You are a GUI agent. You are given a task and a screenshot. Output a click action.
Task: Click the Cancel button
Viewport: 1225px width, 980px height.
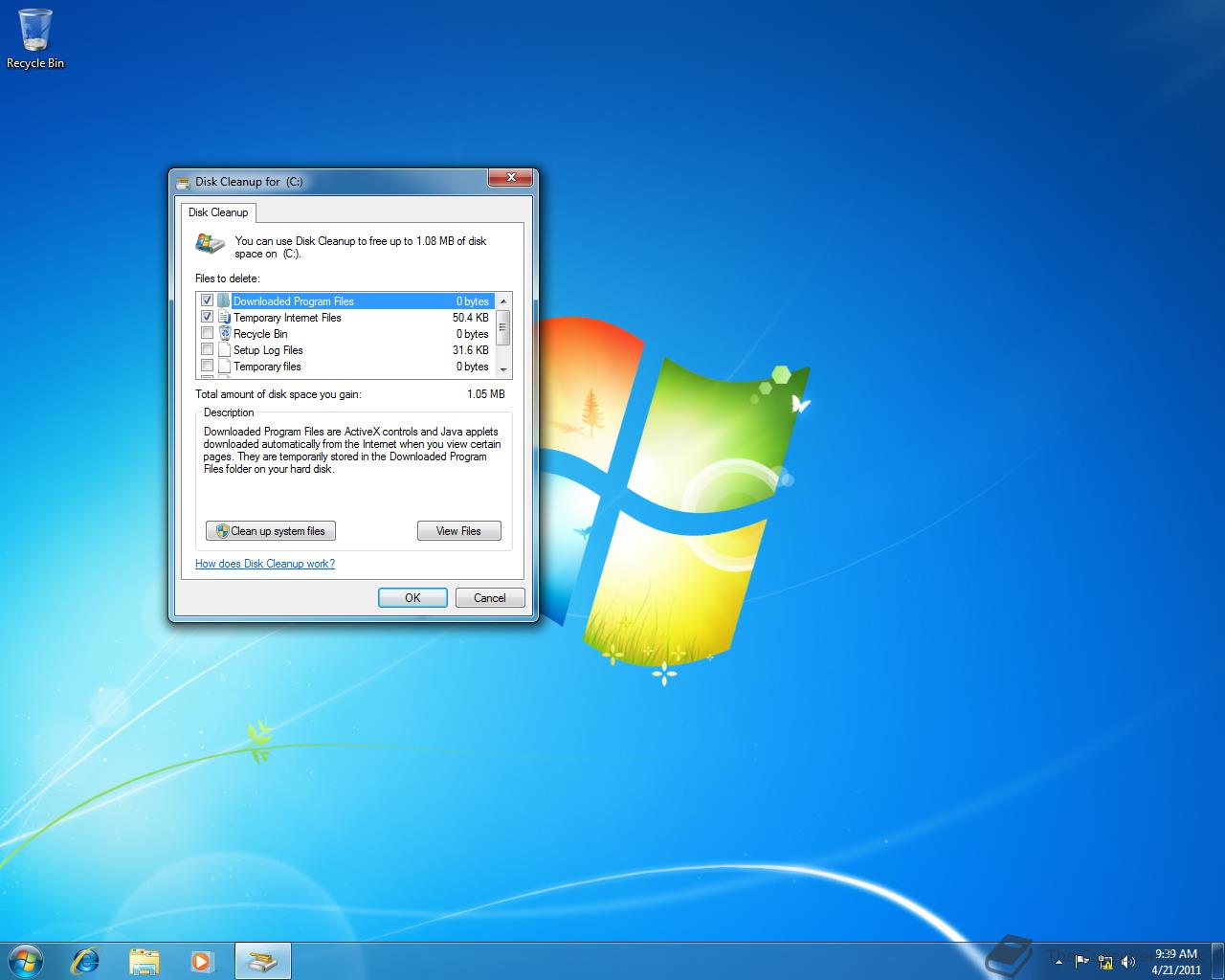coord(490,598)
